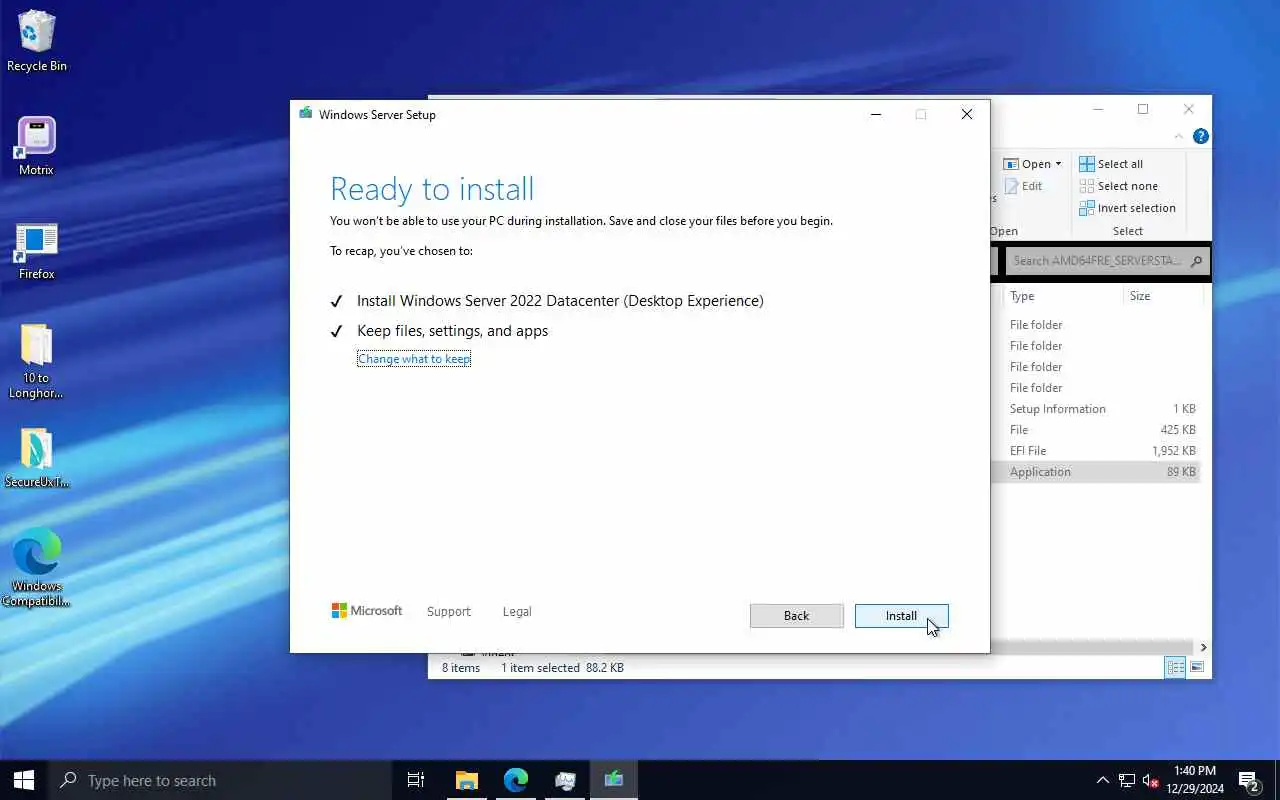Click Invert selection in Explorer ribbon
This screenshot has width=1280, height=800.
coord(1127,208)
